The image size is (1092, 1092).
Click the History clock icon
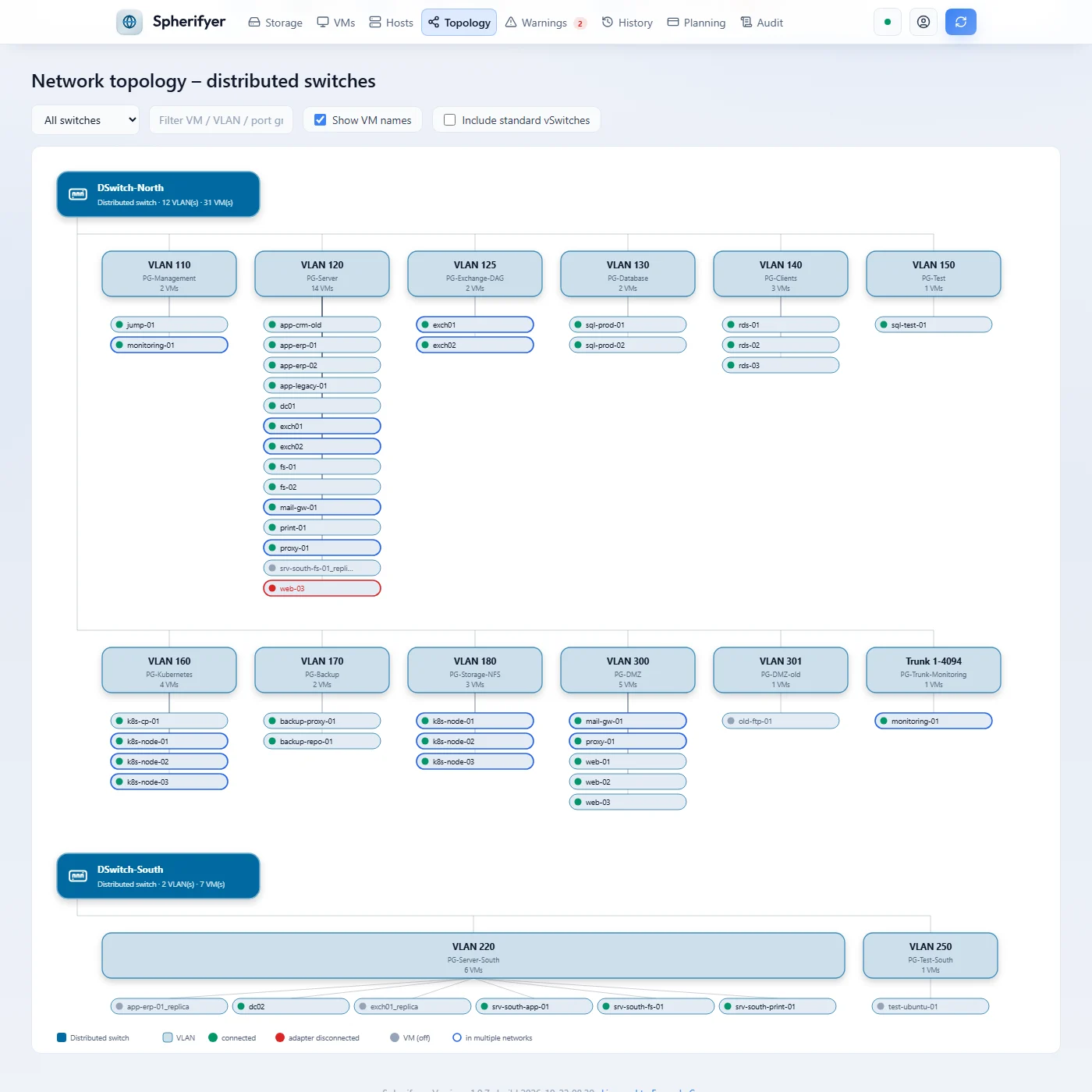[x=608, y=22]
